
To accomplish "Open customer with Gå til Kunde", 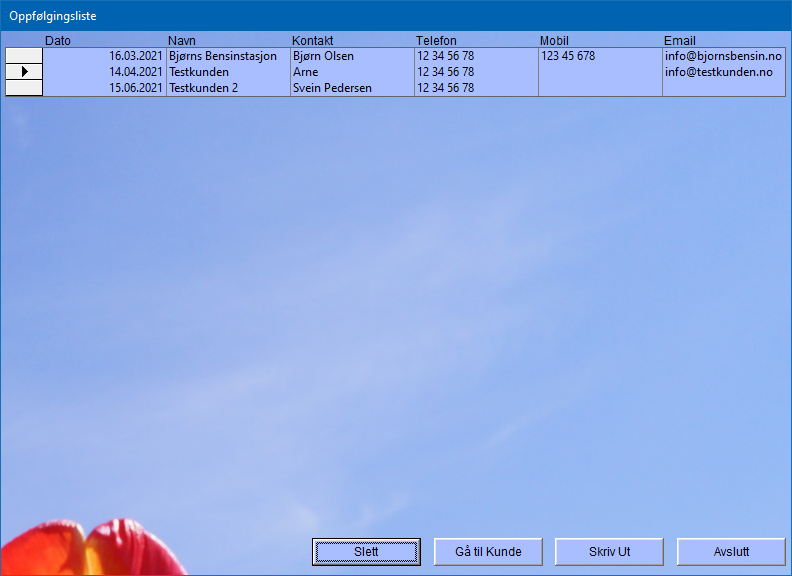I will click(x=488, y=552).
